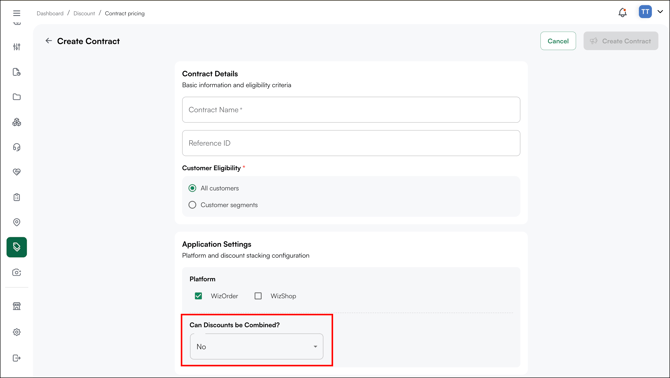Image resolution: width=670 pixels, height=378 pixels.
Task: Click the Discount breadcrumb
Action: [x=84, y=14]
